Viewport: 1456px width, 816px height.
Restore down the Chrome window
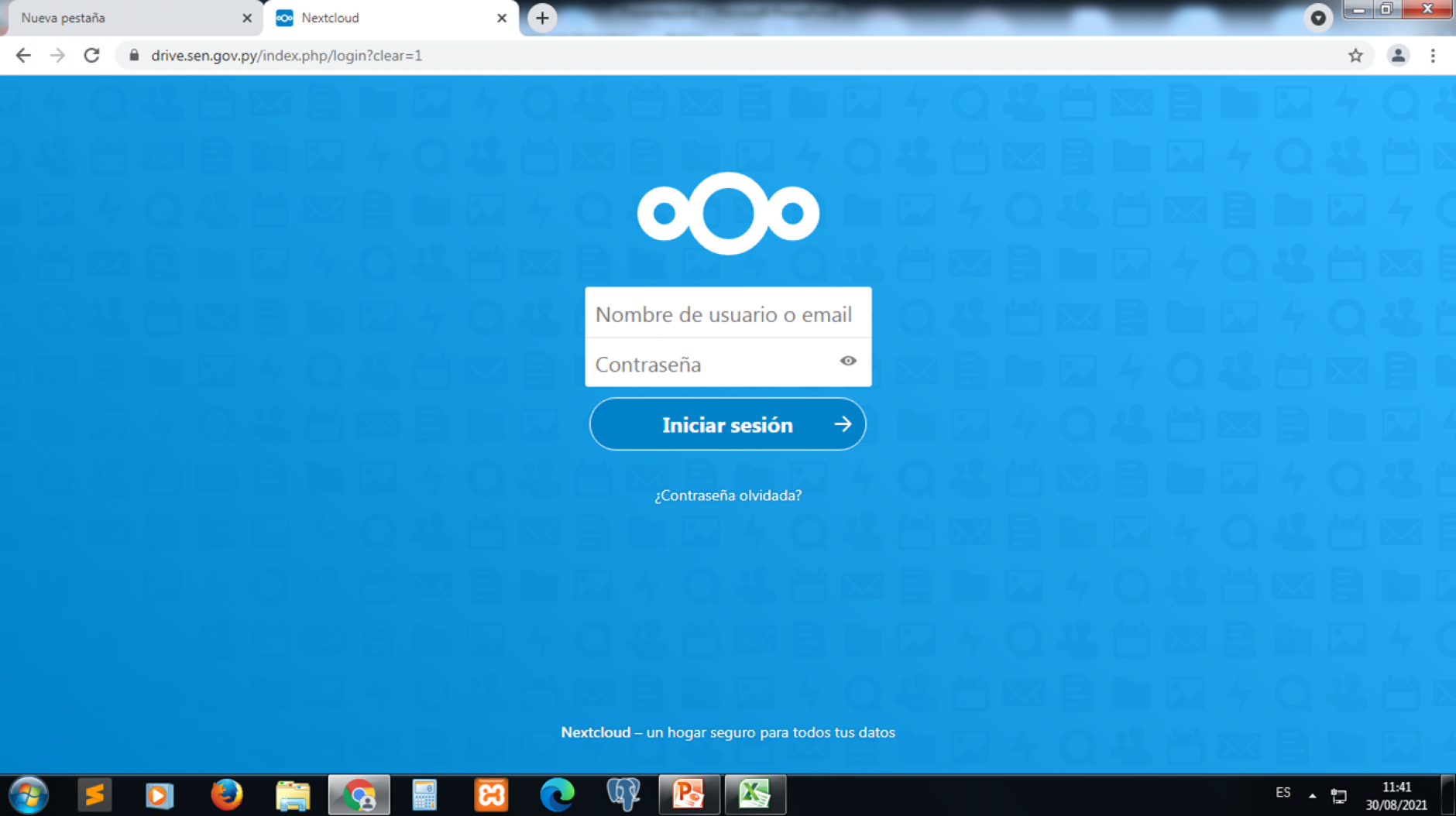1386,9
